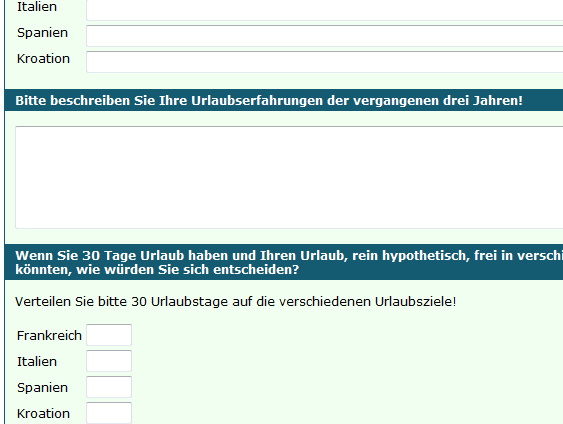Focus the wide Spanien text input
563x424 pixels.
[325, 36]
